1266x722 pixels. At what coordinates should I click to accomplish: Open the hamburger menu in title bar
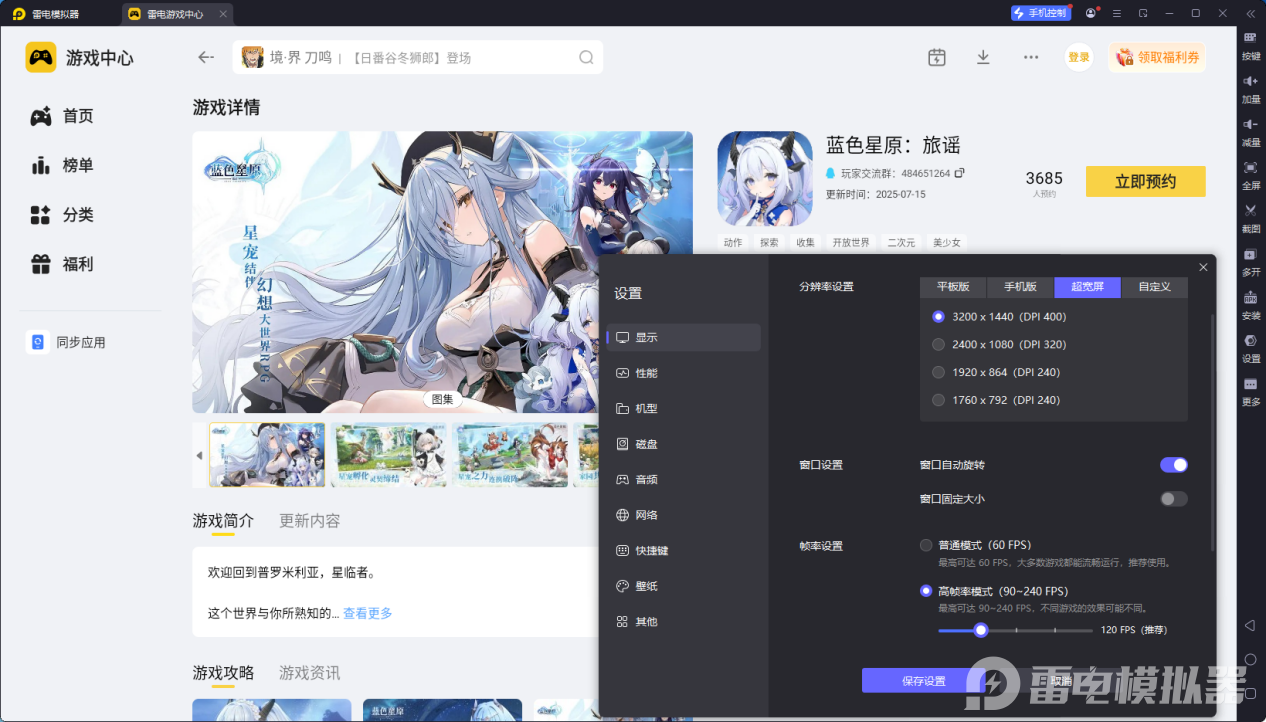coord(1117,13)
